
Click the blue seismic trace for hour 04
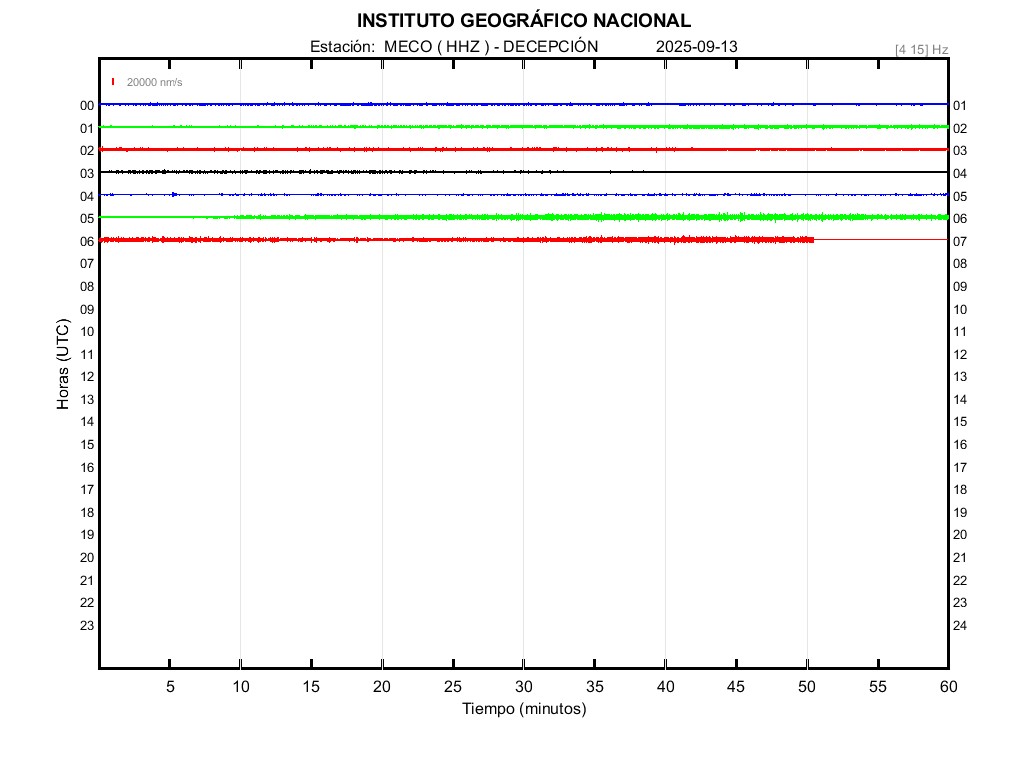(524, 195)
